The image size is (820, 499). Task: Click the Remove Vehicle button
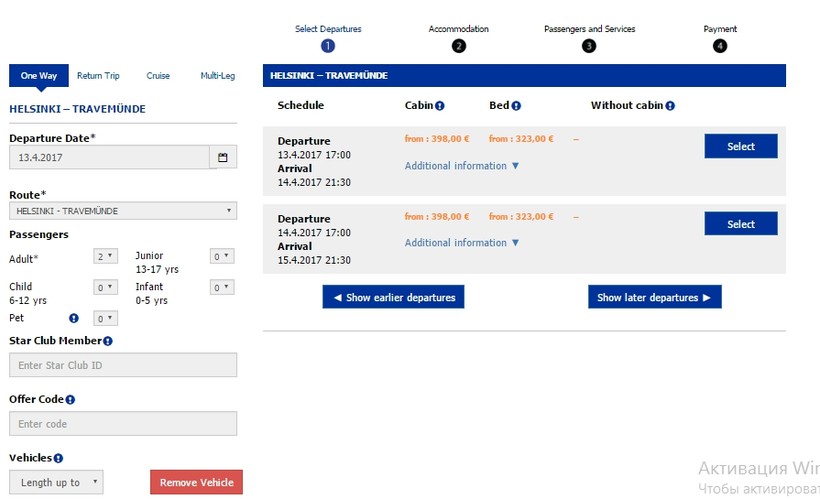tap(196, 482)
